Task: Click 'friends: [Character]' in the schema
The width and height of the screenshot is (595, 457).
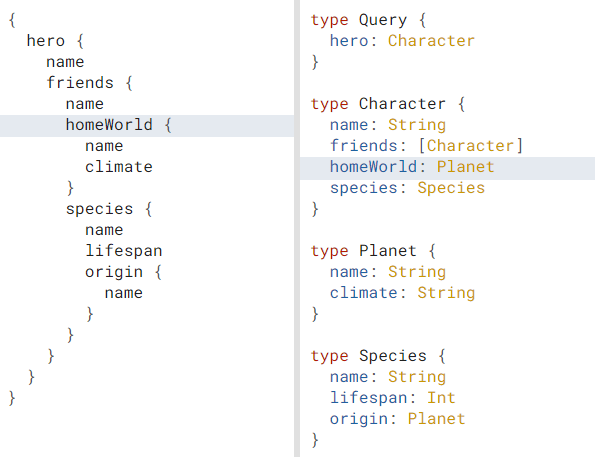Action: tap(427, 146)
